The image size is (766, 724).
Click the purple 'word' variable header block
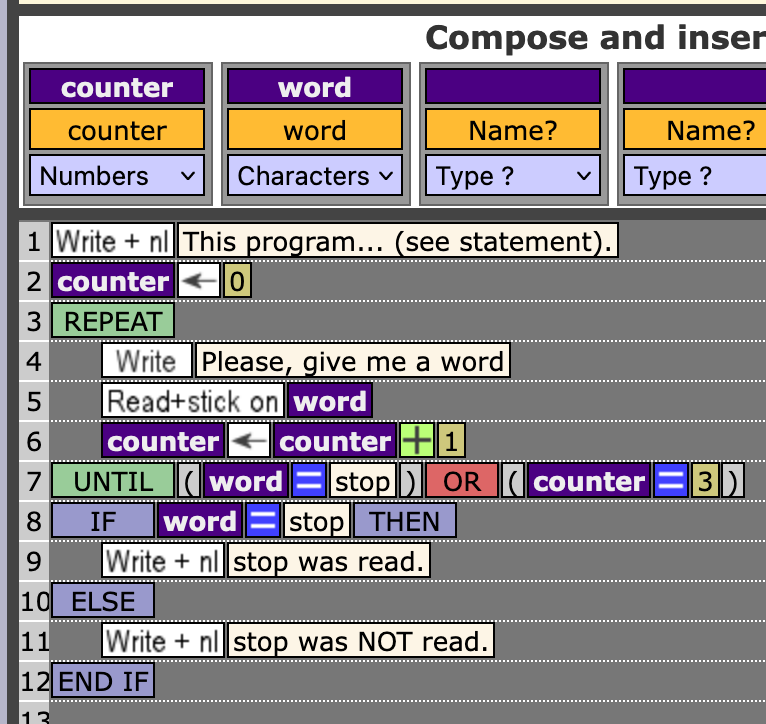click(315, 87)
